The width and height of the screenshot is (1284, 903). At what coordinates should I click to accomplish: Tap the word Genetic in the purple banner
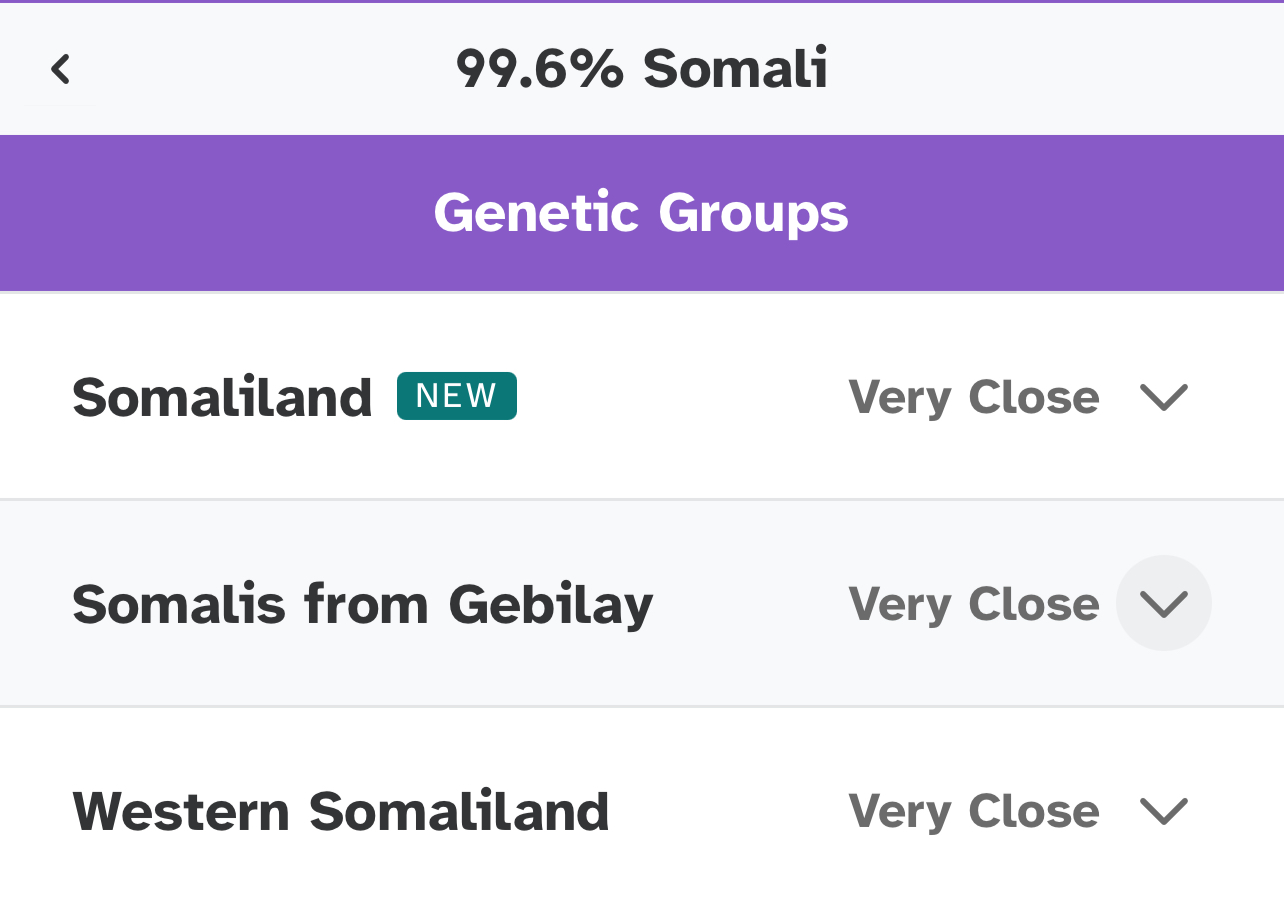click(x=536, y=213)
